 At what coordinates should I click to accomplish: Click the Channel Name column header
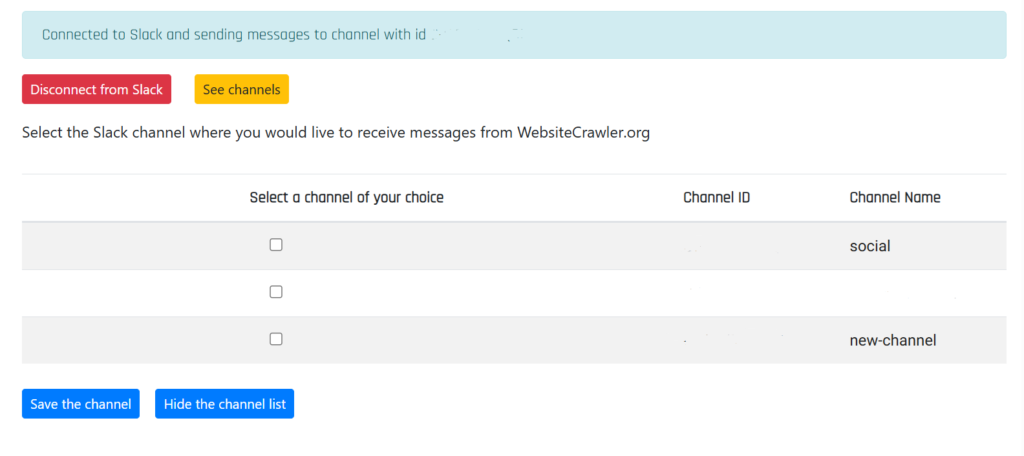pyautogui.click(x=894, y=198)
